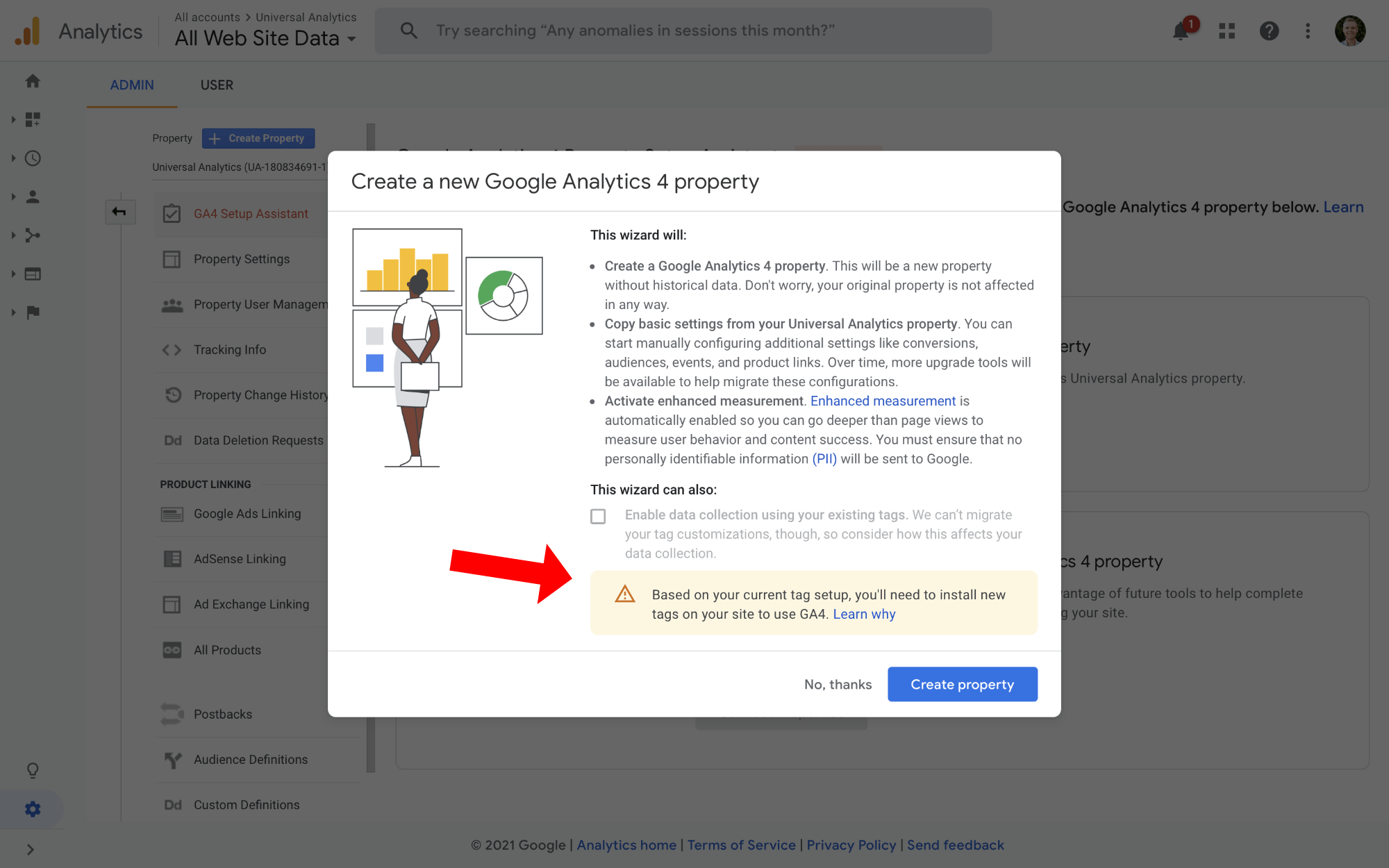The height and width of the screenshot is (868, 1389).
Task: Click the Create property button in dialog
Action: [963, 684]
